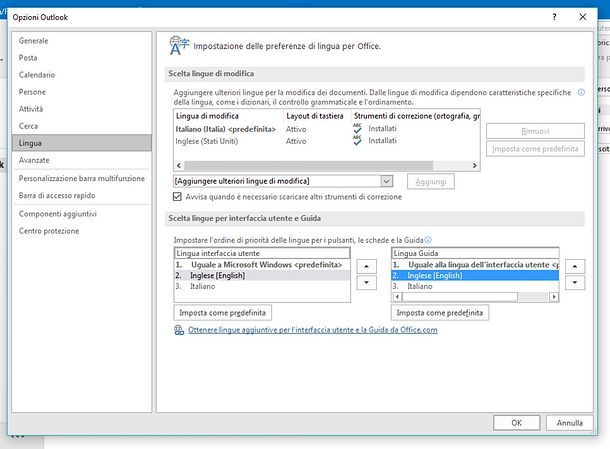Click the Rimuovi button
This screenshot has width=610, height=449.
pyautogui.click(x=535, y=131)
